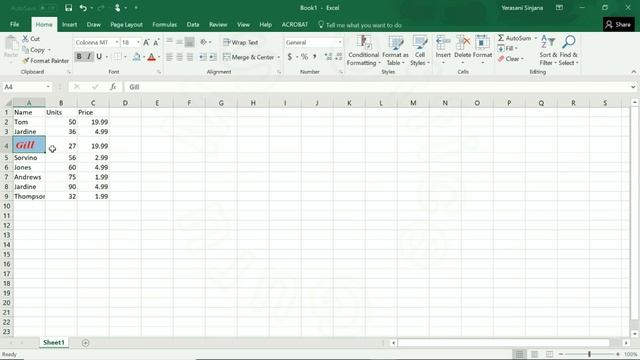Open the font size dropdown
Viewport: 640px width, 360px height.
138,42
